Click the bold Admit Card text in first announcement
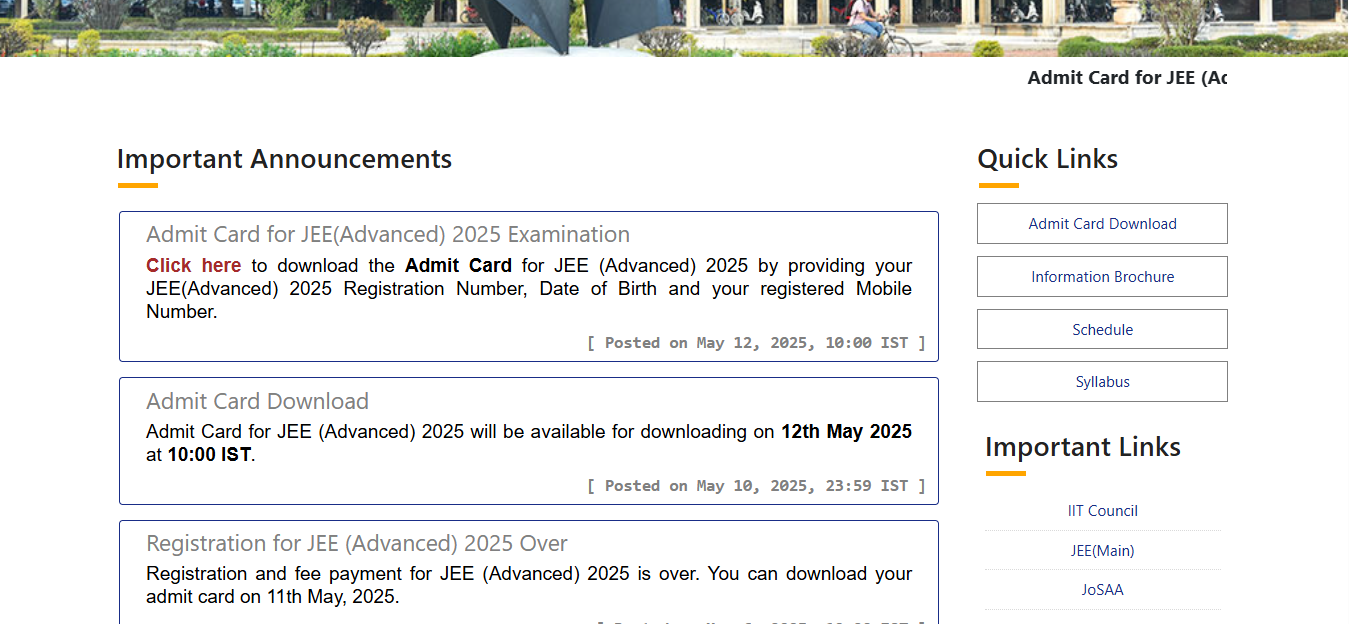 tap(459, 265)
